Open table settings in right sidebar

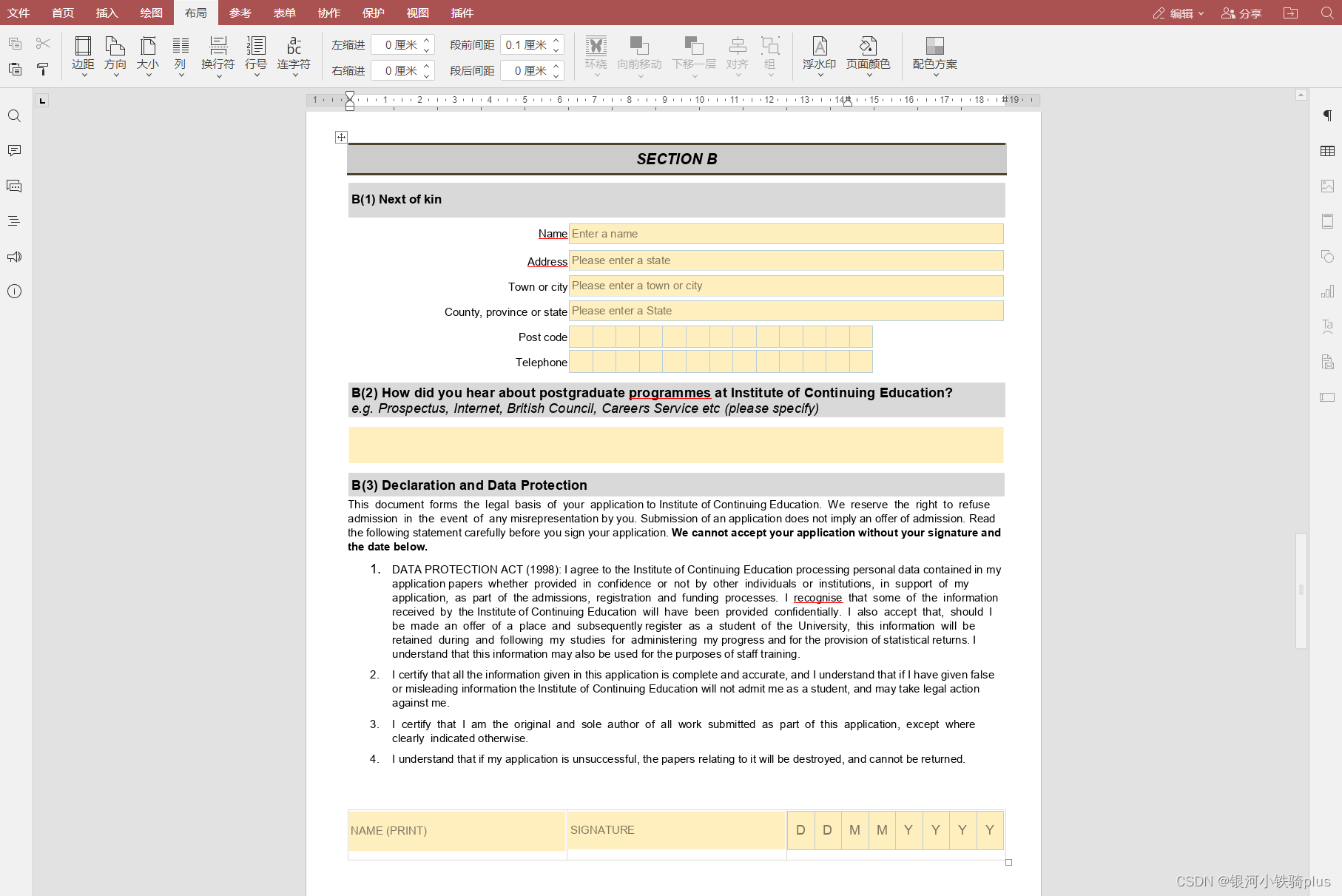click(x=1328, y=151)
